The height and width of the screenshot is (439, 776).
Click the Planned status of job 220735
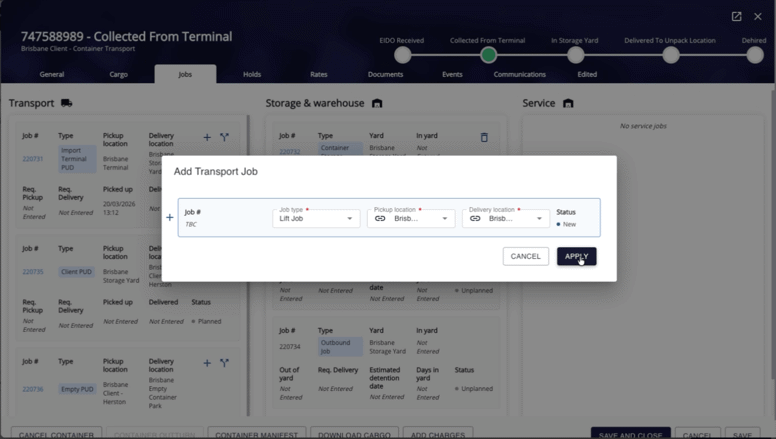(209, 321)
